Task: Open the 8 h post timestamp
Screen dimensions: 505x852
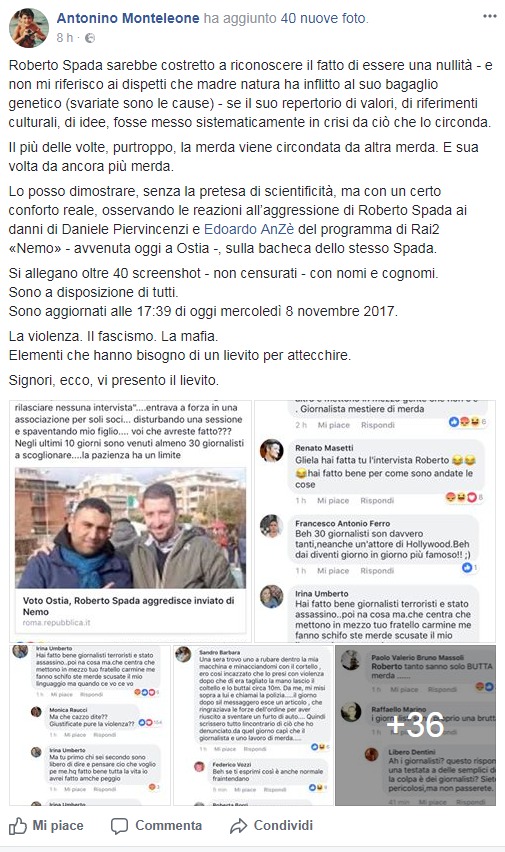Action: [64, 37]
